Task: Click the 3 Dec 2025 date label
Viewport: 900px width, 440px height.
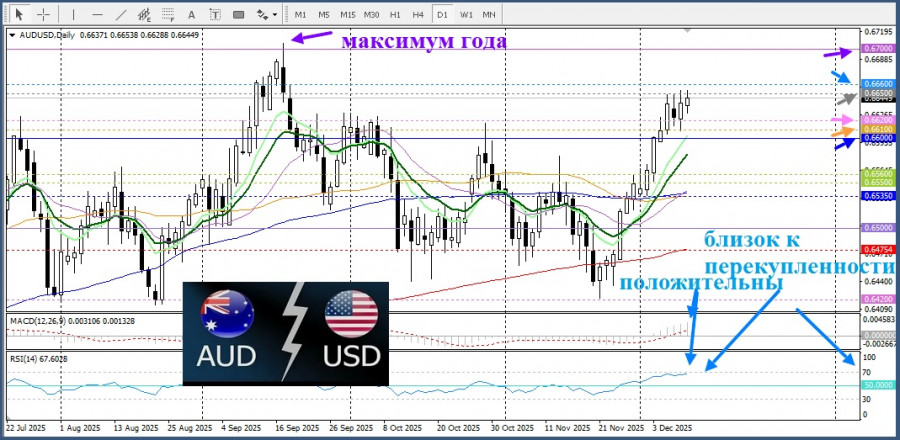Action: (x=672, y=429)
